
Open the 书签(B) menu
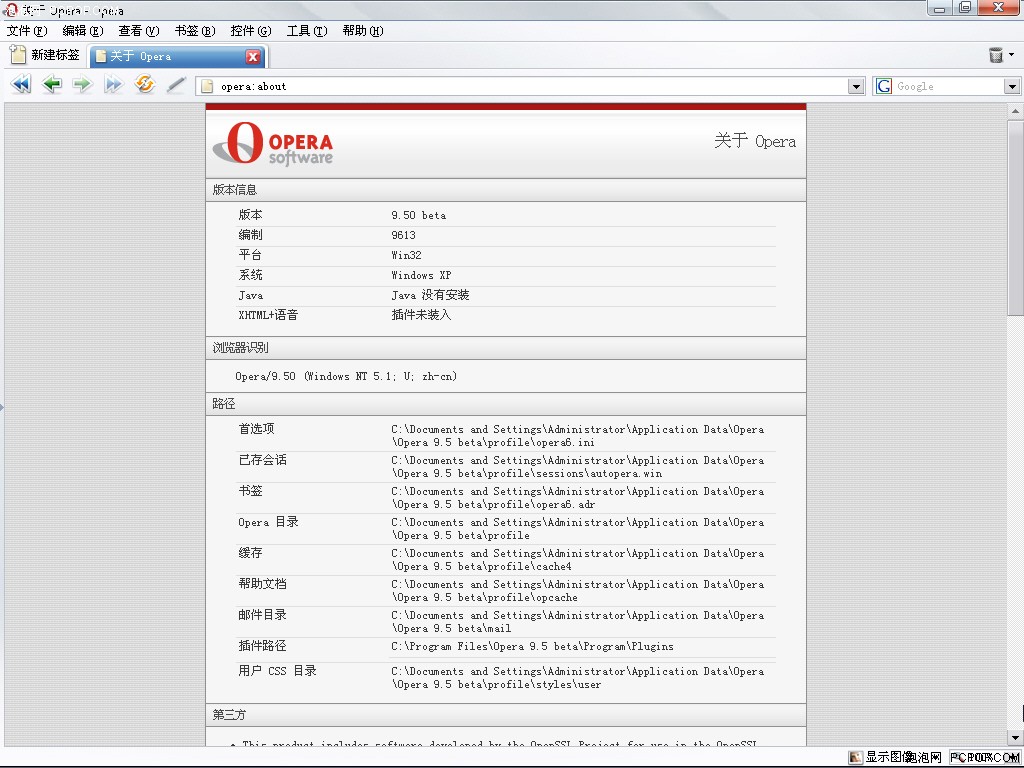click(x=195, y=31)
